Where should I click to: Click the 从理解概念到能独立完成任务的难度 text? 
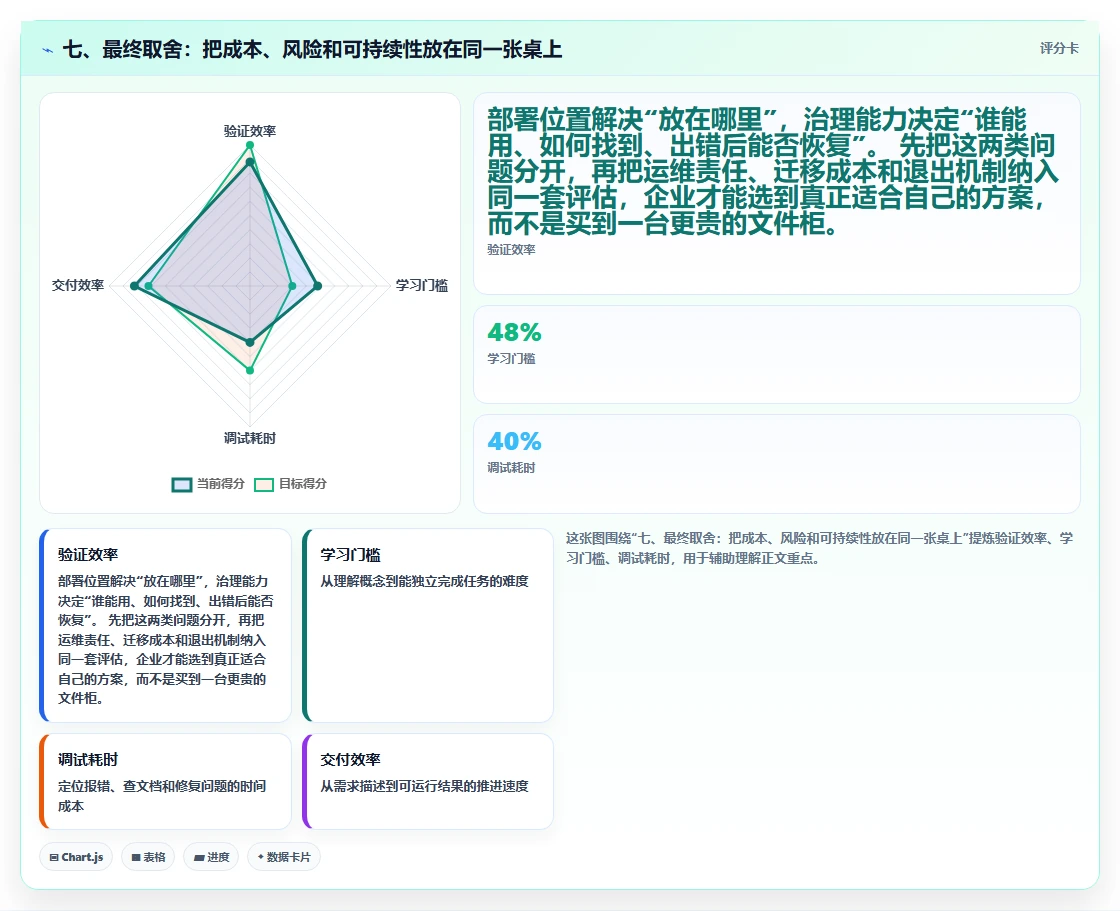[x=424, y=581]
